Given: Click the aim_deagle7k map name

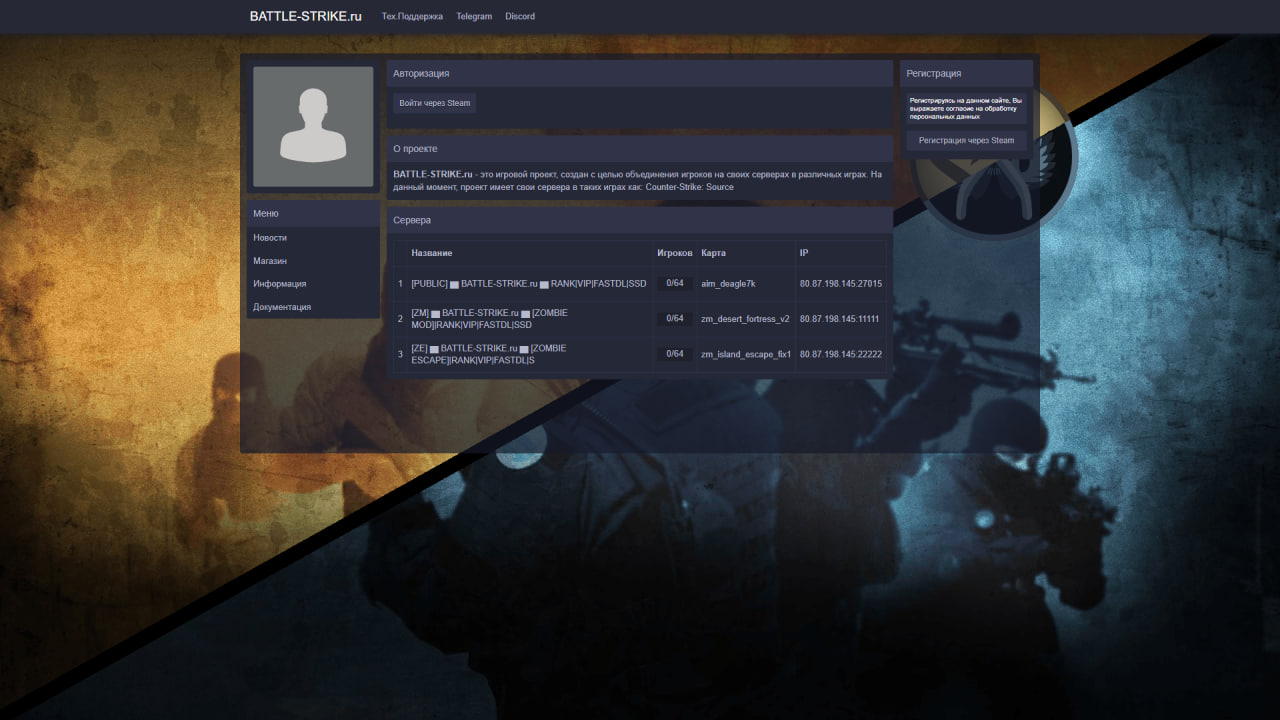Looking at the screenshot, I should tap(728, 284).
